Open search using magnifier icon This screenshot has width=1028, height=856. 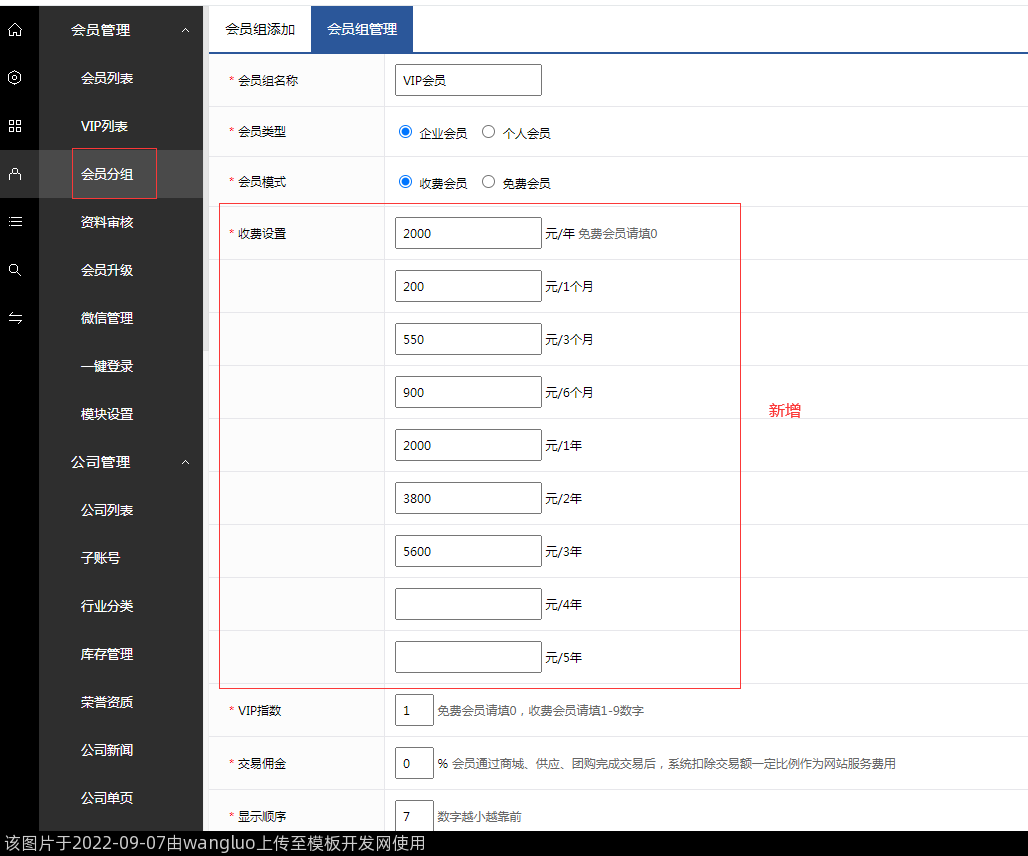point(15,270)
